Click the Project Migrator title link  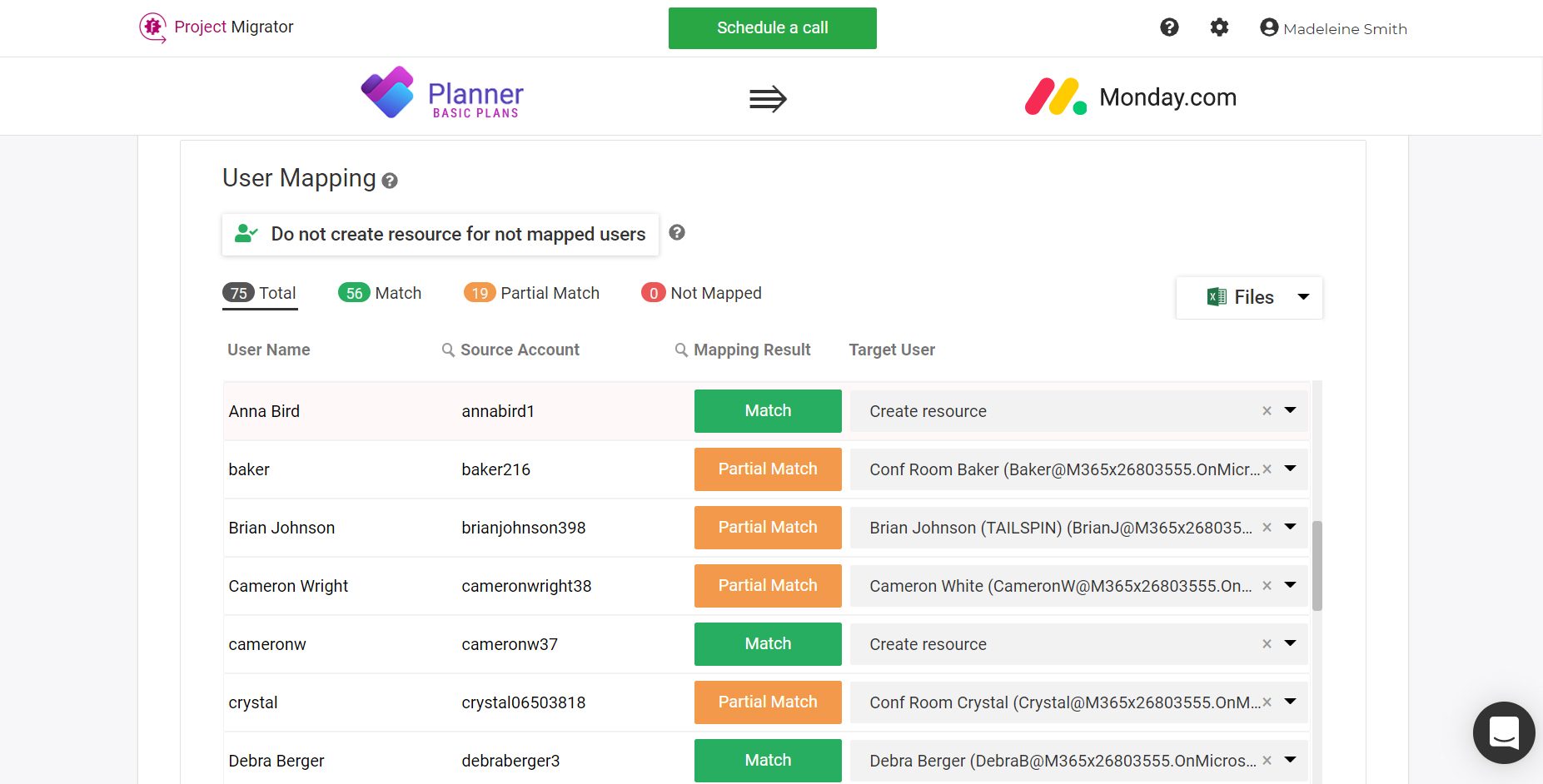click(234, 27)
